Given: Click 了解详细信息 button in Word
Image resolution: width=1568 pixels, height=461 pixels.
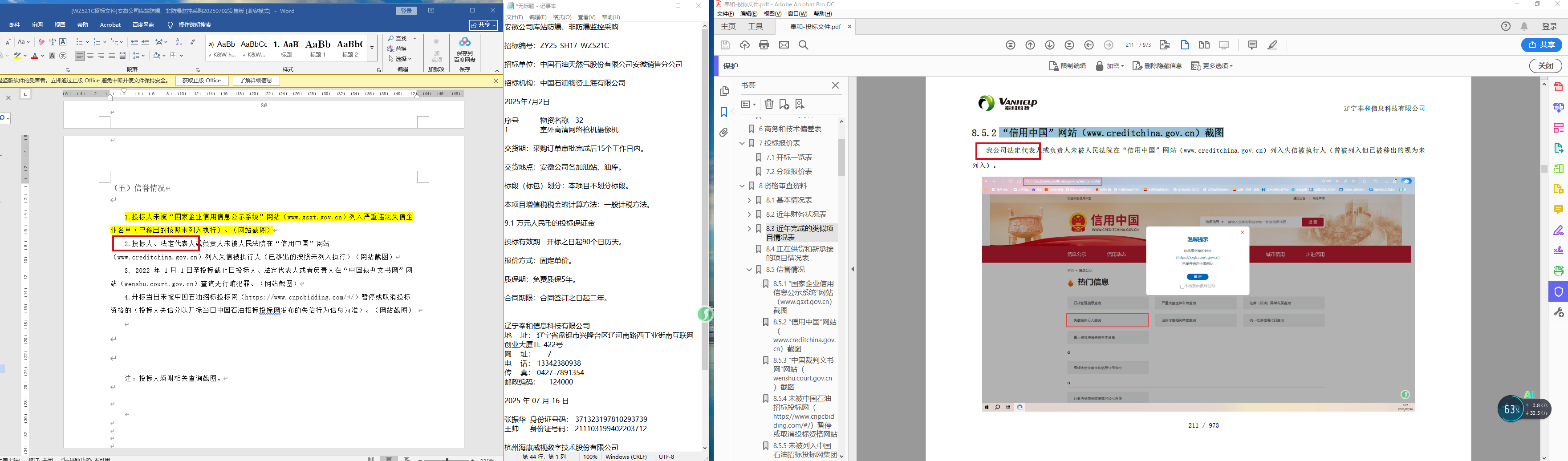Looking at the screenshot, I should point(256,80).
